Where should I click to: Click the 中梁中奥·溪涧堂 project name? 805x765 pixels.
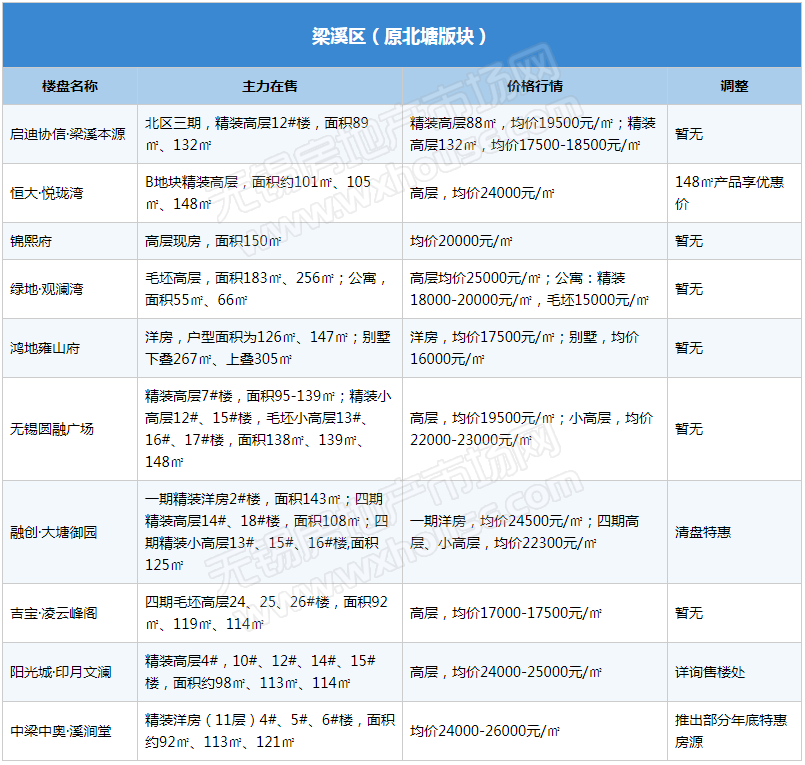(x=60, y=731)
